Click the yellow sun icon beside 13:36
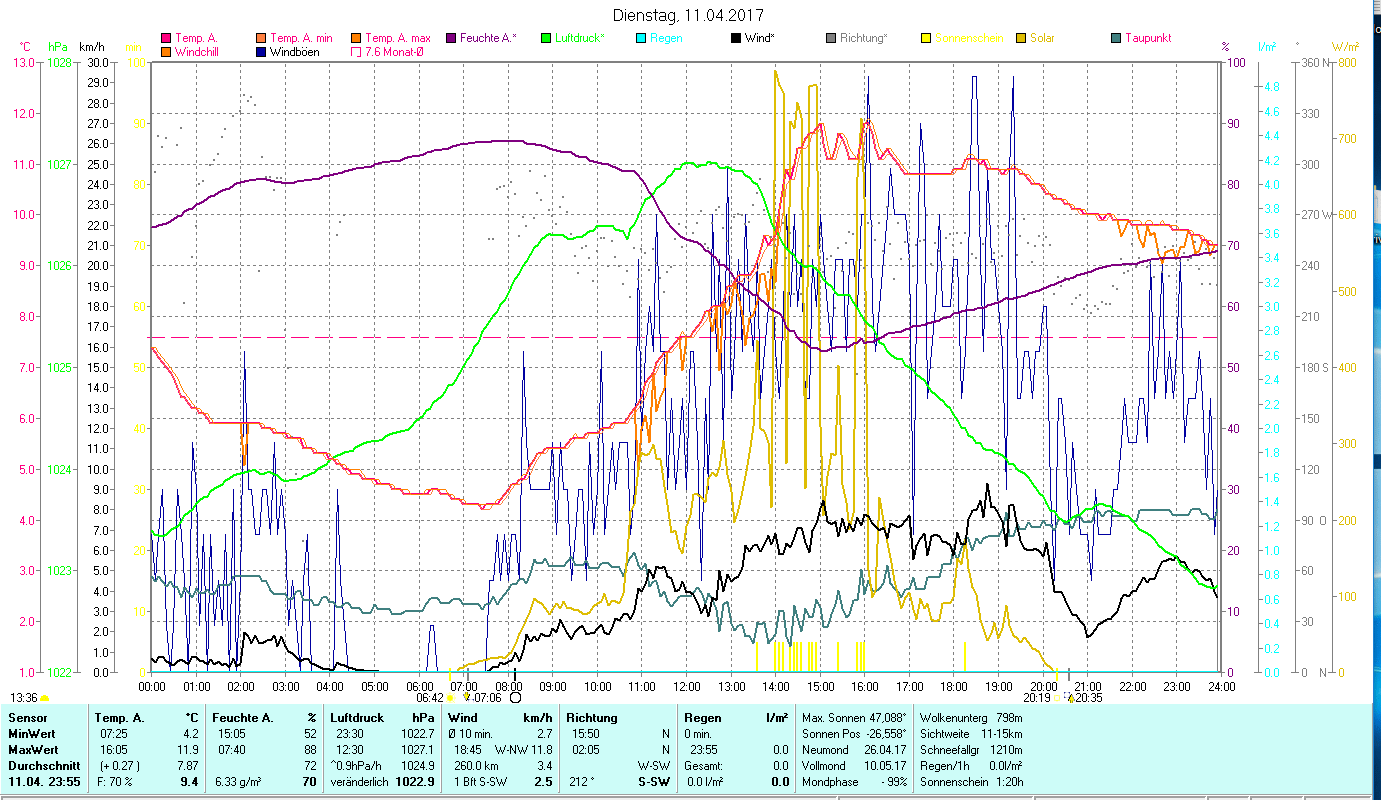This screenshot has width=1381, height=800. 44,699
